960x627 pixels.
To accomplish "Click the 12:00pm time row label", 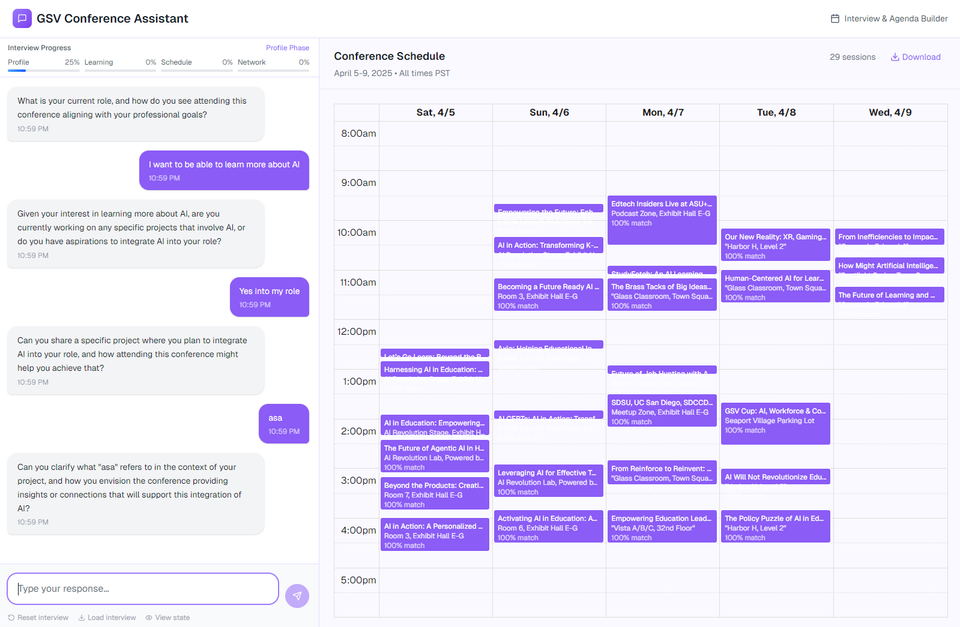I will [x=357, y=331].
